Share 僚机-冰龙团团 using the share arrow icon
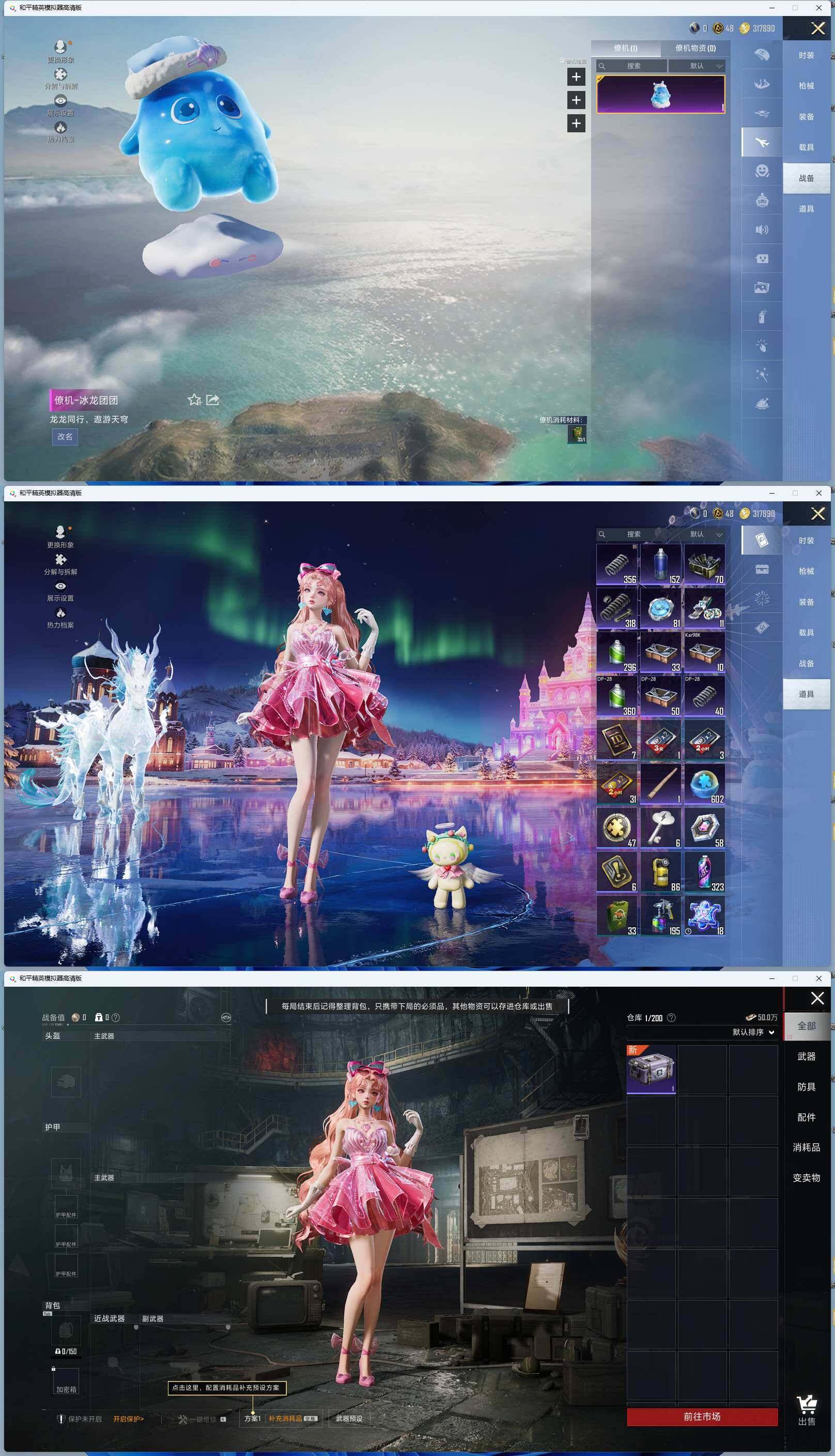Screen dimensions: 835x1456 point(212,400)
